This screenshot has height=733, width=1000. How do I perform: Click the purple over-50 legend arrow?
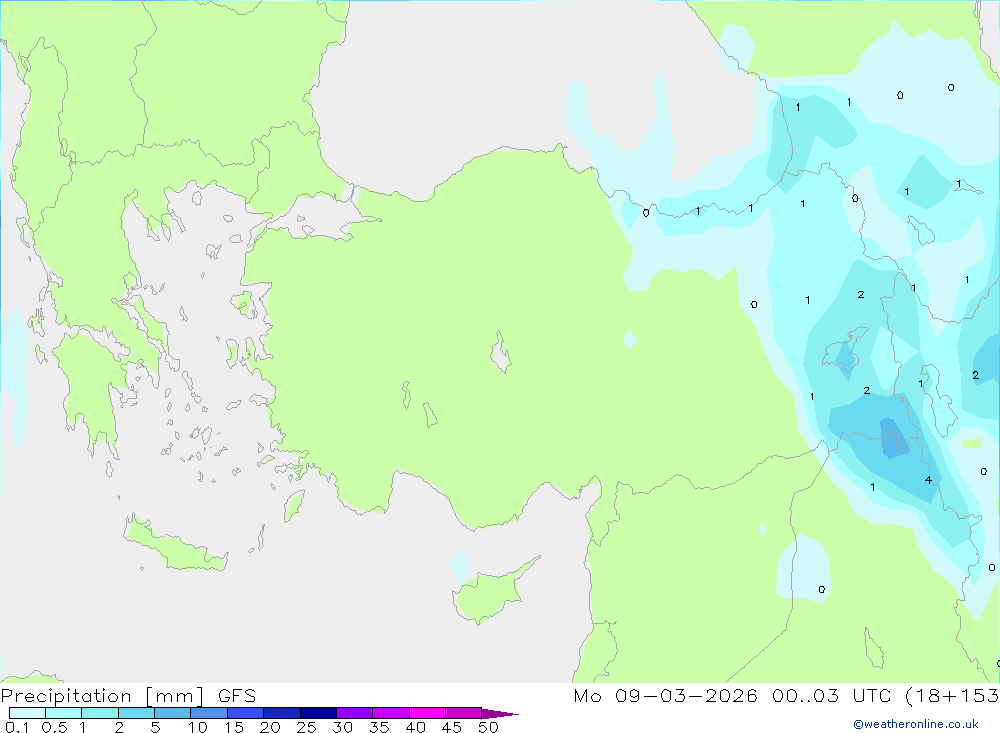point(499,714)
